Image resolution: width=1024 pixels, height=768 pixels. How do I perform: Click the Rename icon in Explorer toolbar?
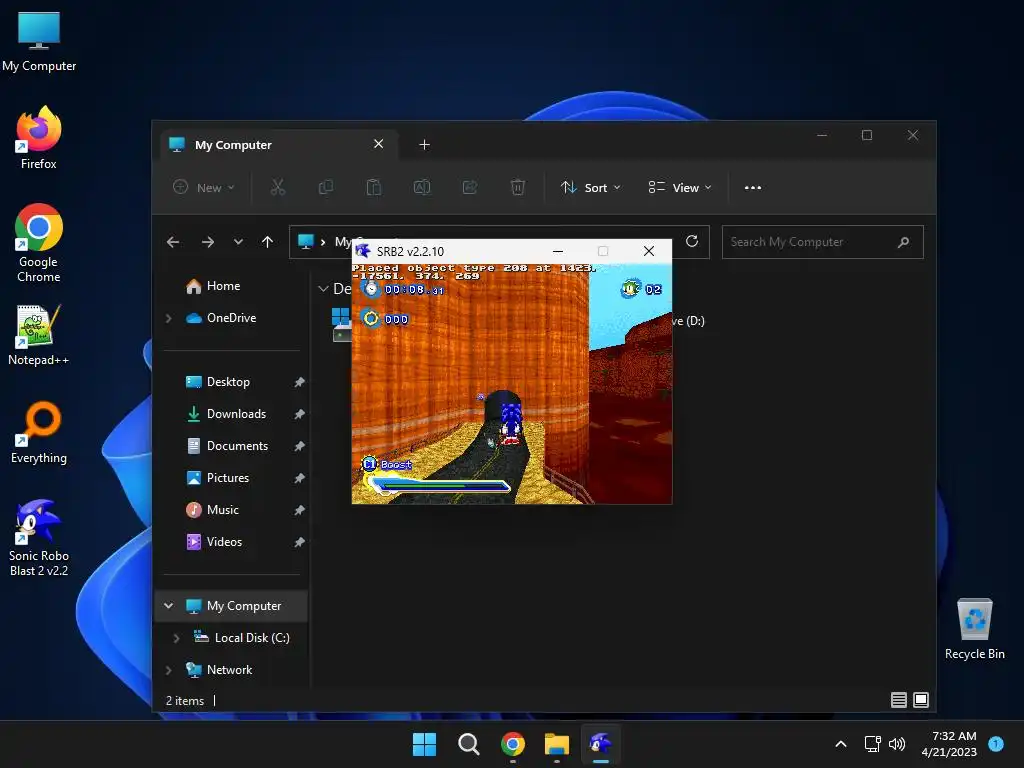pos(422,187)
